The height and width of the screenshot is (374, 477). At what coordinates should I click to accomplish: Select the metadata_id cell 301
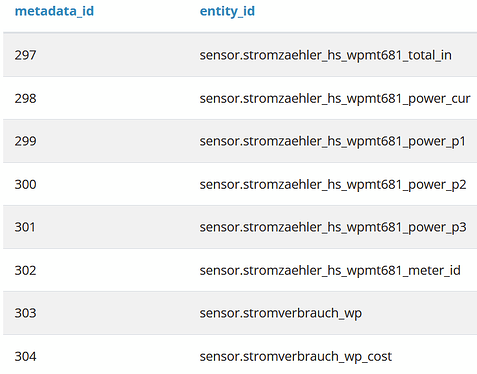(25, 227)
